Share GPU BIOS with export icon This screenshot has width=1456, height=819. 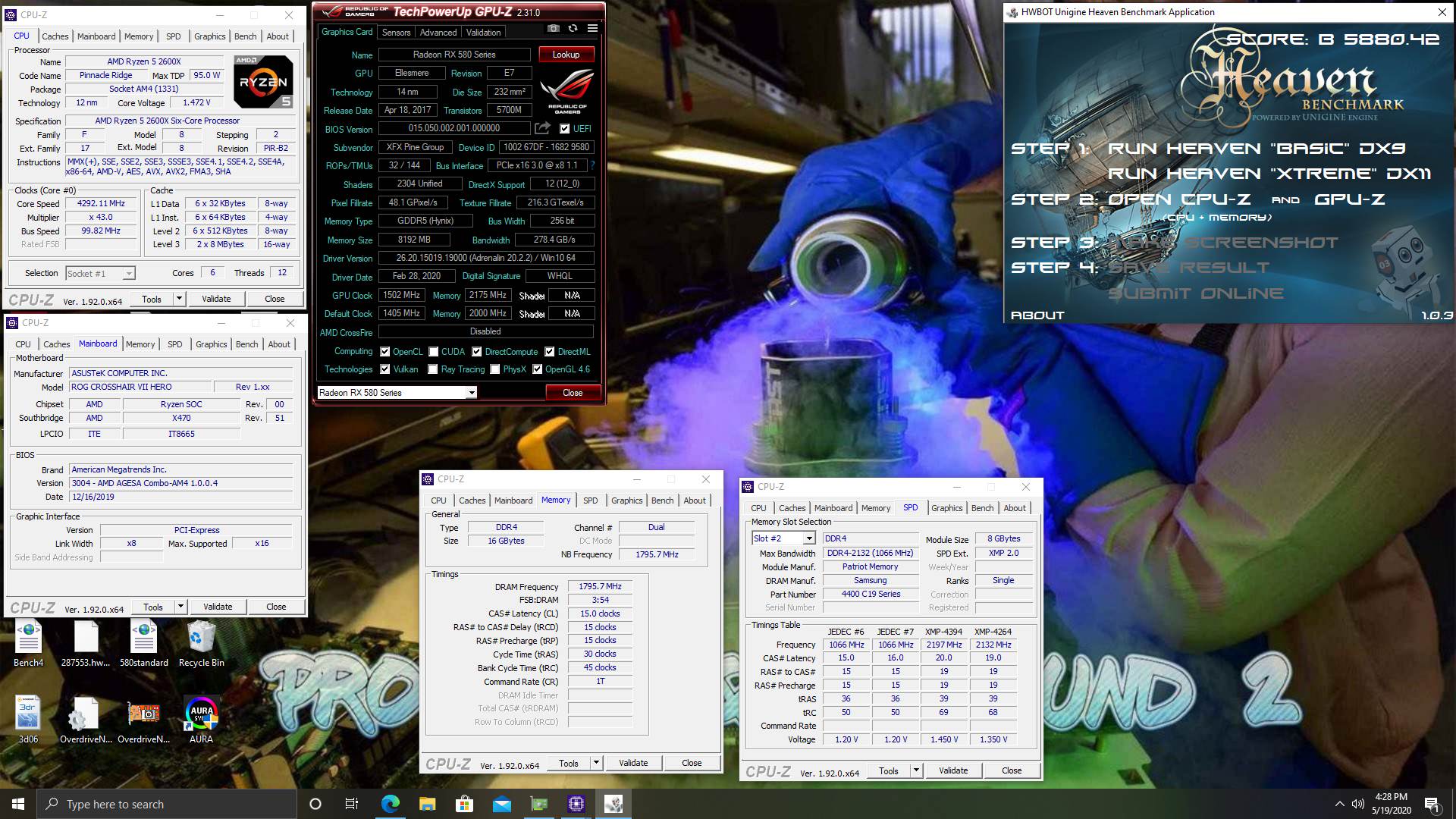(x=542, y=129)
